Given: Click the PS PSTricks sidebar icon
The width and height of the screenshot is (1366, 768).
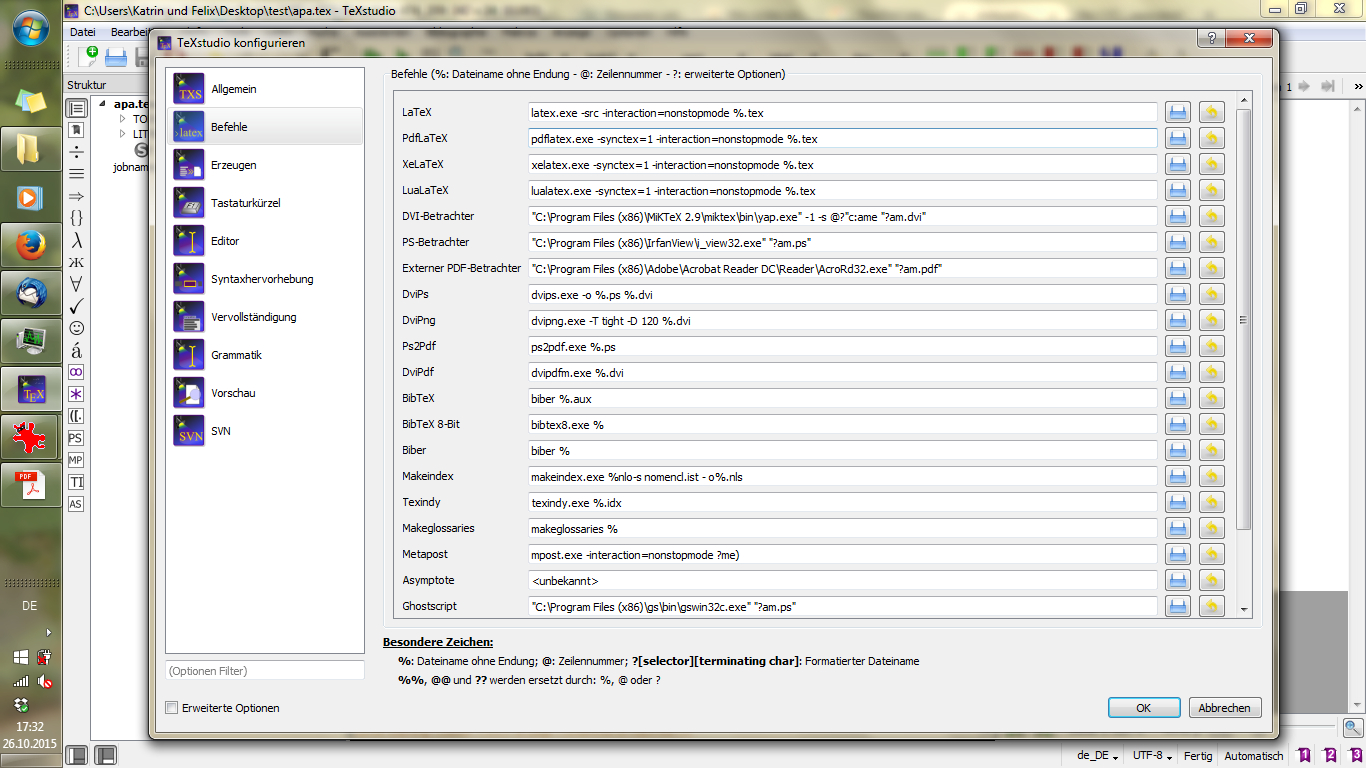Looking at the screenshot, I should [76, 438].
